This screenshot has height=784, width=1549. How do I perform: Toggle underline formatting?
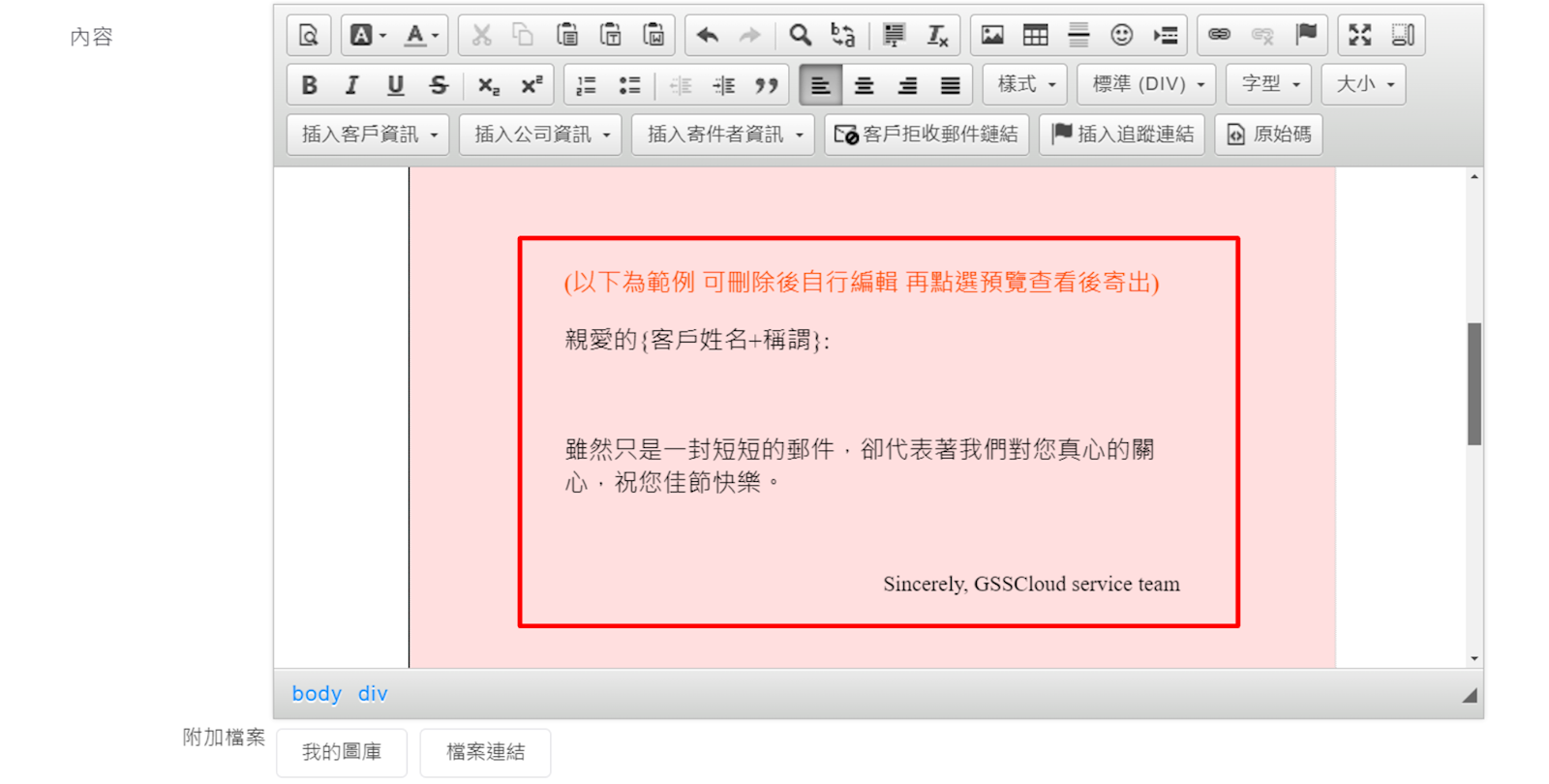point(395,85)
